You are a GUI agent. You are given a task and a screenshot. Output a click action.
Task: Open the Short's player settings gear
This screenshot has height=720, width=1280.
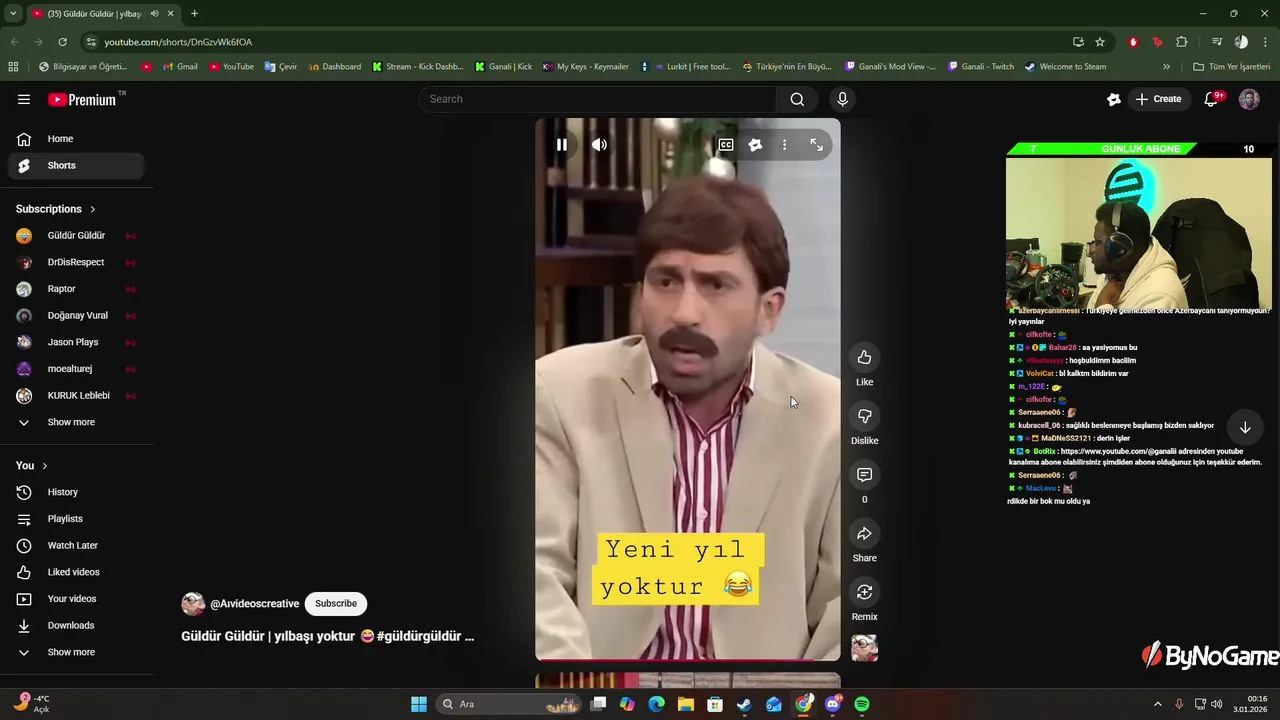click(x=755, y=145)
